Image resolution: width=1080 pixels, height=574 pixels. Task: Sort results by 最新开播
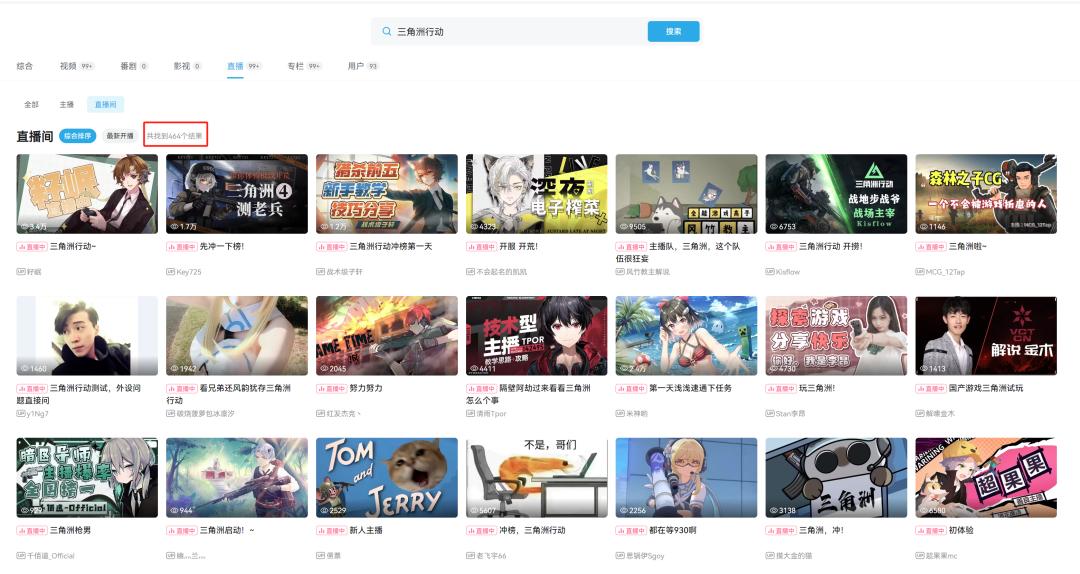[x=120, y=136]
